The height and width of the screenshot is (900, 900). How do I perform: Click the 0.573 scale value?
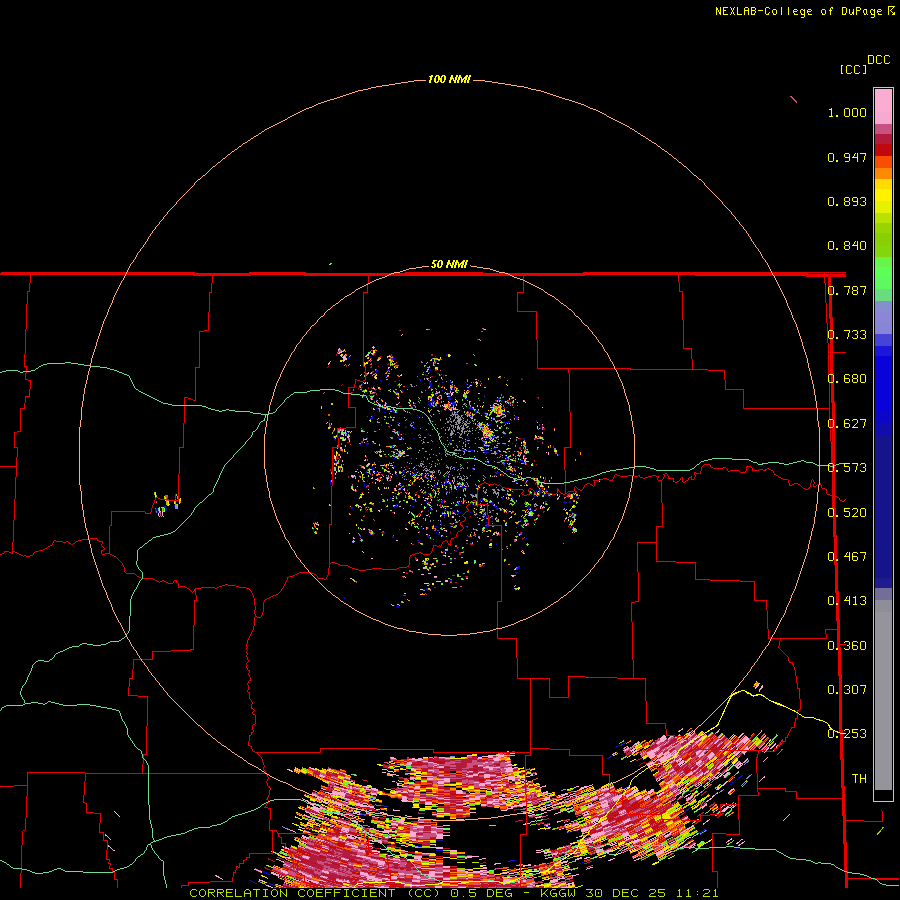(x=847, y=468)
